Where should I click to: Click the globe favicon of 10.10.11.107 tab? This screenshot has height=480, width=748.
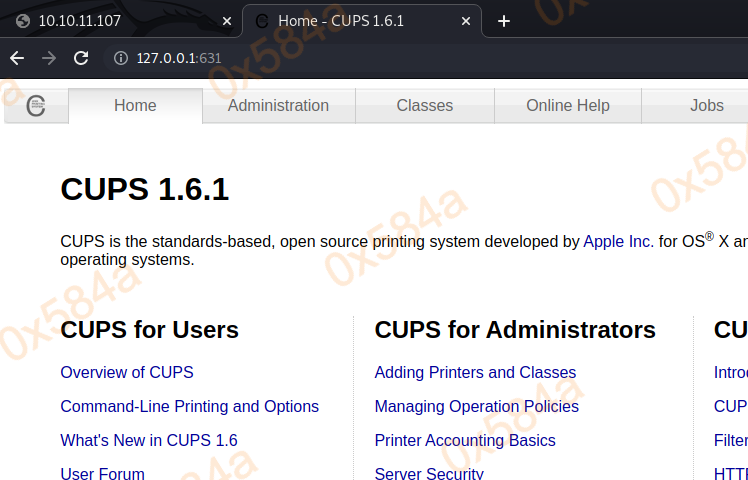22,21
